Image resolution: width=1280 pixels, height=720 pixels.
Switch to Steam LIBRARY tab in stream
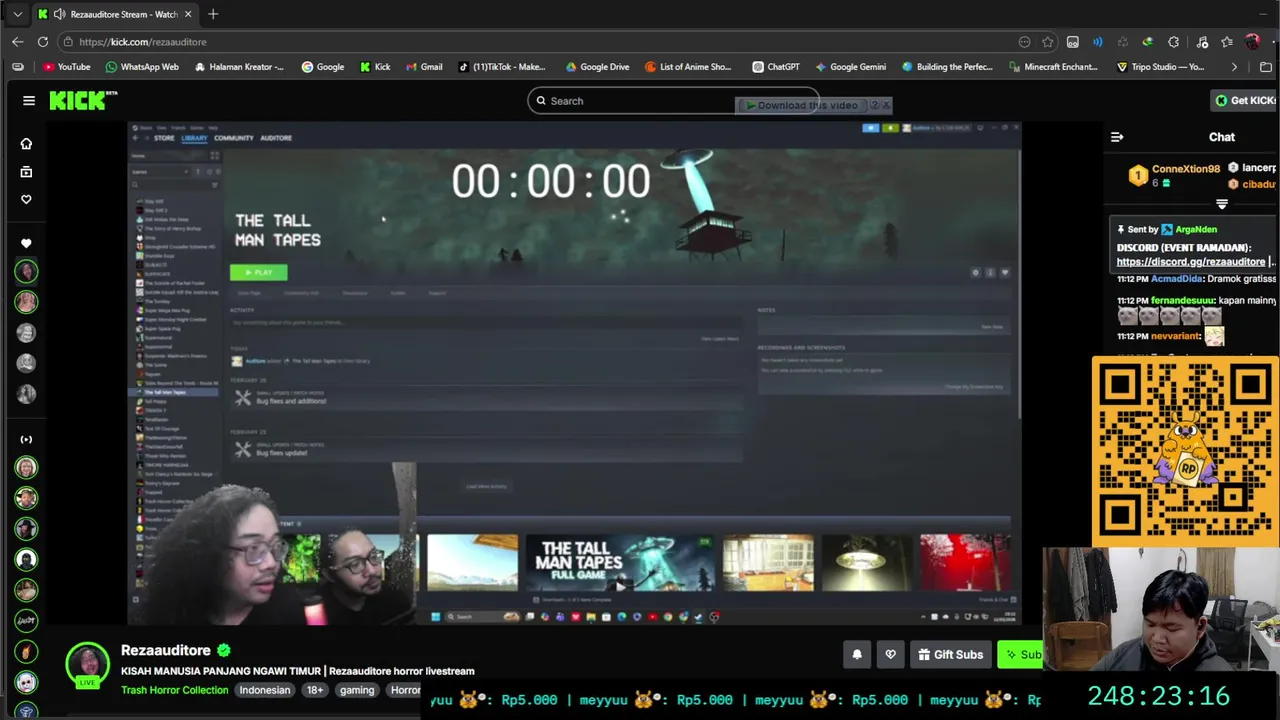[x=194, y=138]
